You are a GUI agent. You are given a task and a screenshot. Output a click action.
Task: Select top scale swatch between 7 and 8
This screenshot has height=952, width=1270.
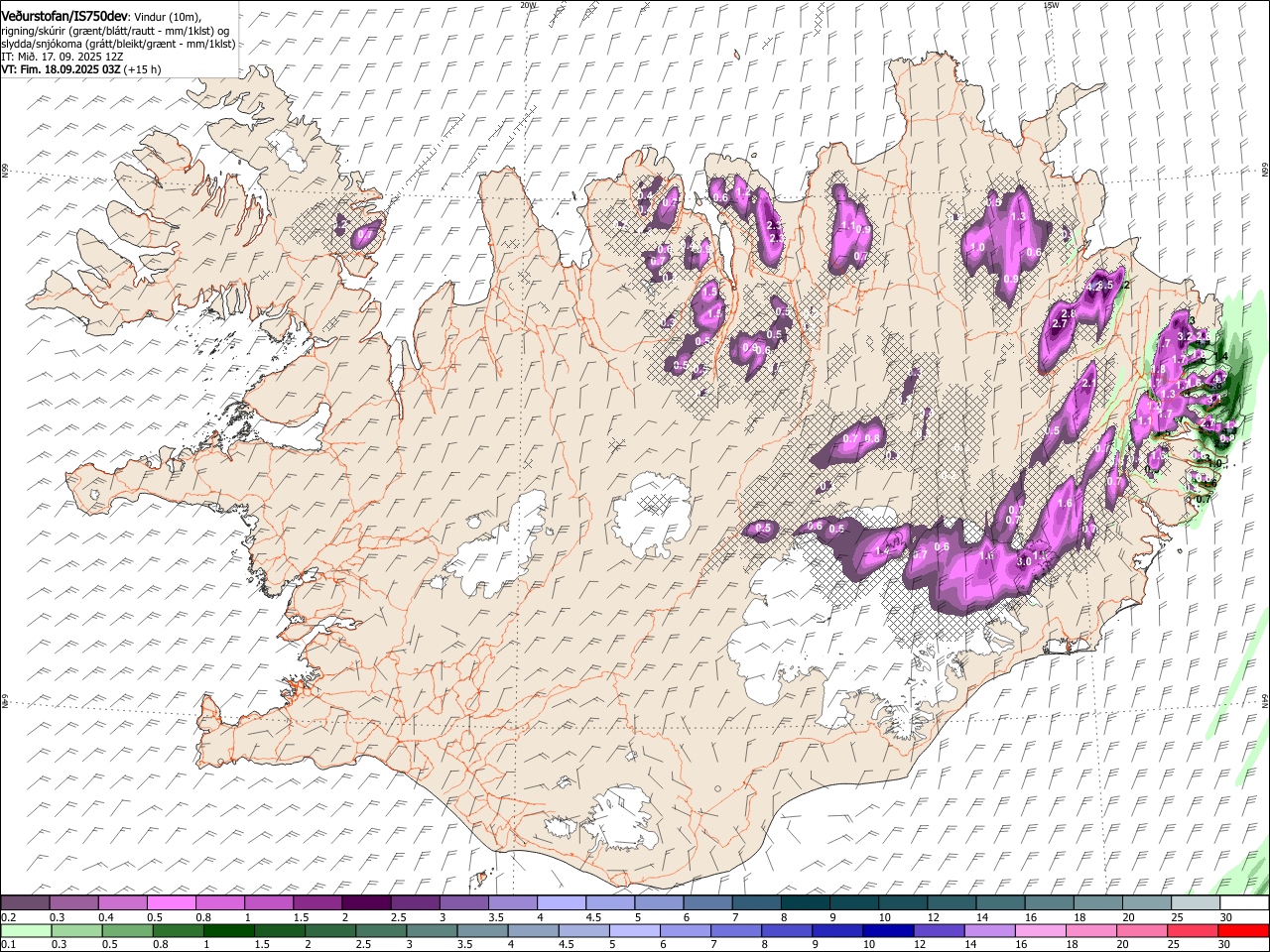(x=757, y=903)
